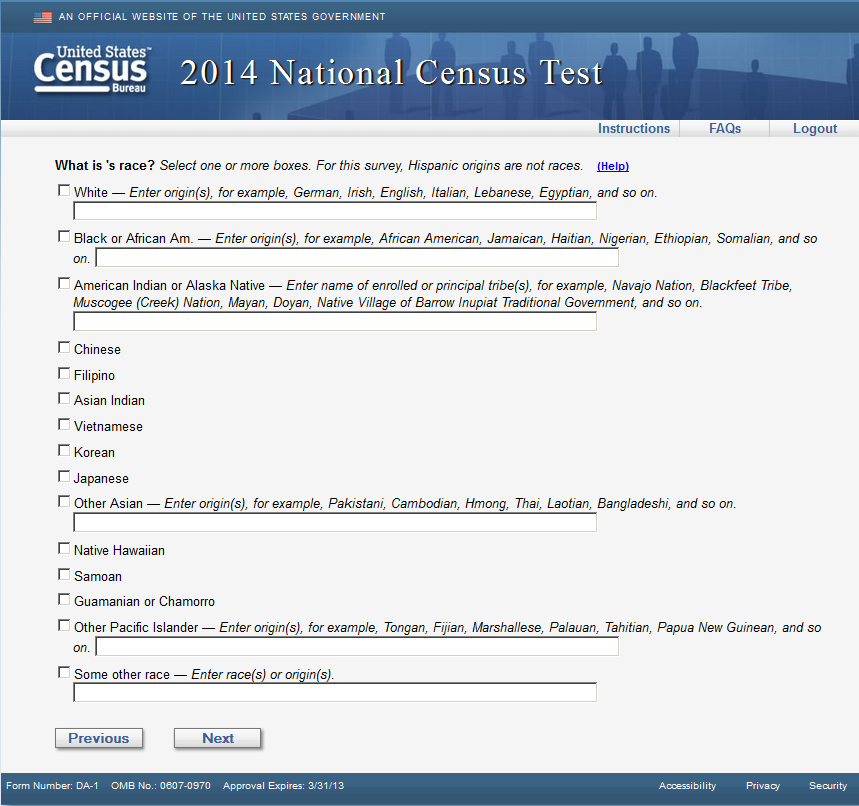The width and height of the screenshot is (859, 806).
Task: Open the Instructions menu item
Action: [634, 128]
